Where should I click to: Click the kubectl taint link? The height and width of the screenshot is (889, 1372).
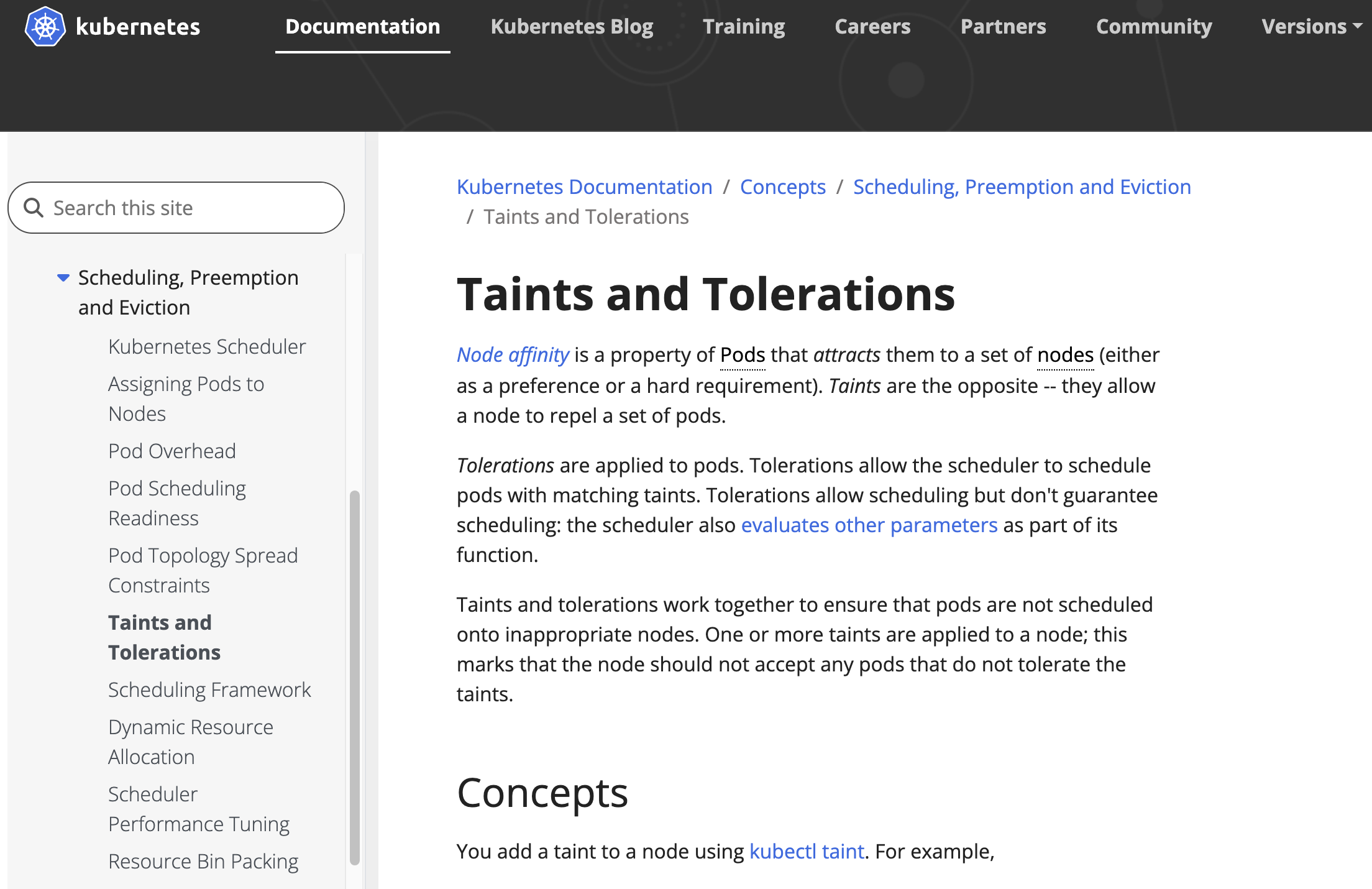coord(807,851)
